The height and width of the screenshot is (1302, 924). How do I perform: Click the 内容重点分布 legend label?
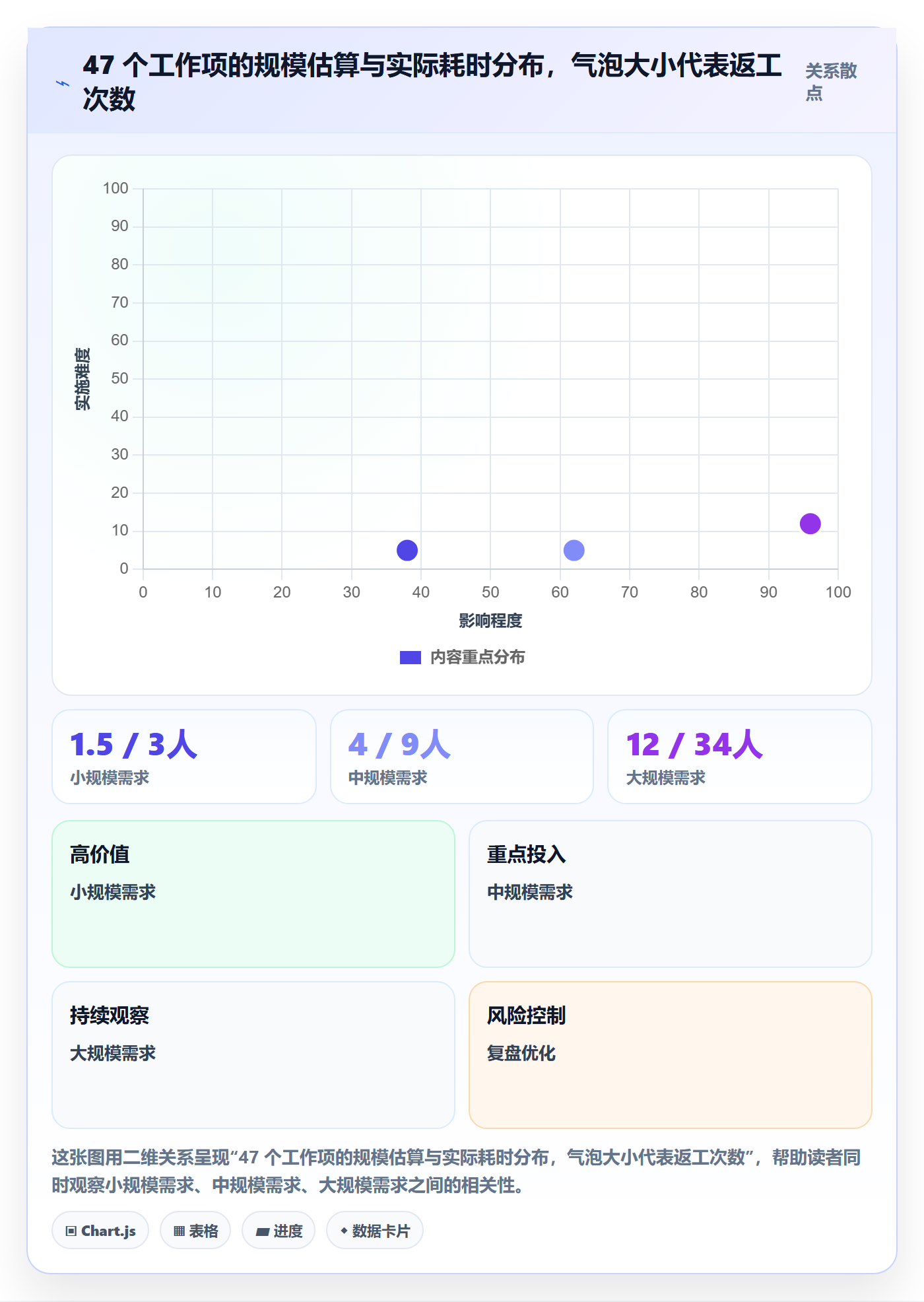click(478, 658)
